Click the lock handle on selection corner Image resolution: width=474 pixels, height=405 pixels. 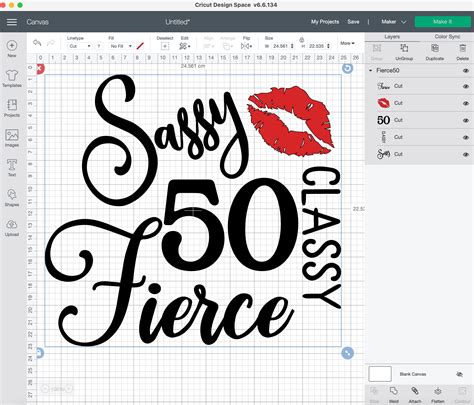tap(40, 353)
